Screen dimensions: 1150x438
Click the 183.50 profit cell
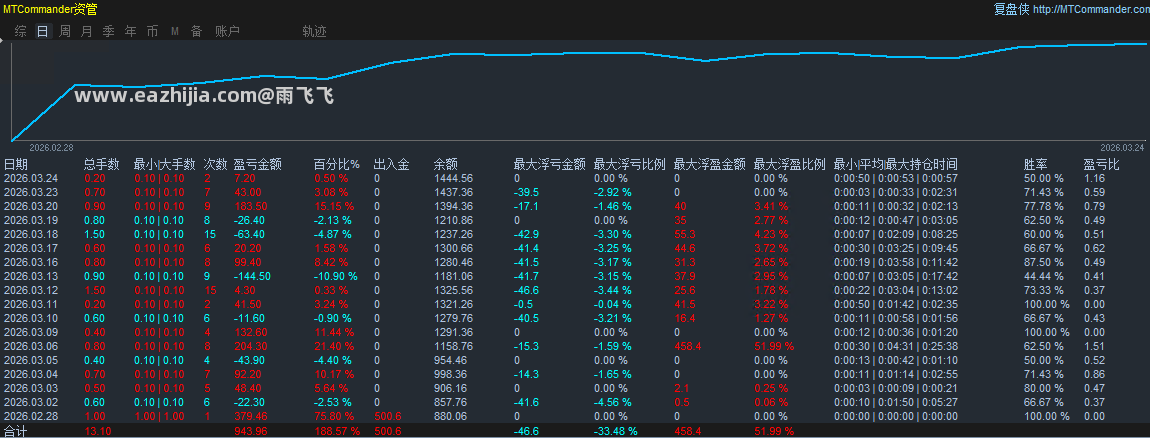click(x=249, y=205)
